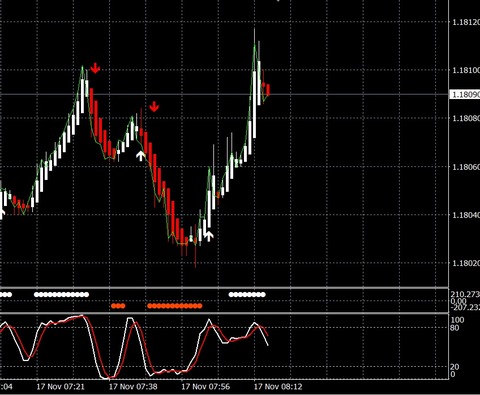Click the -207.232 indicator scale value
Viewport: 480px width, 395px height.
(465, 307)
